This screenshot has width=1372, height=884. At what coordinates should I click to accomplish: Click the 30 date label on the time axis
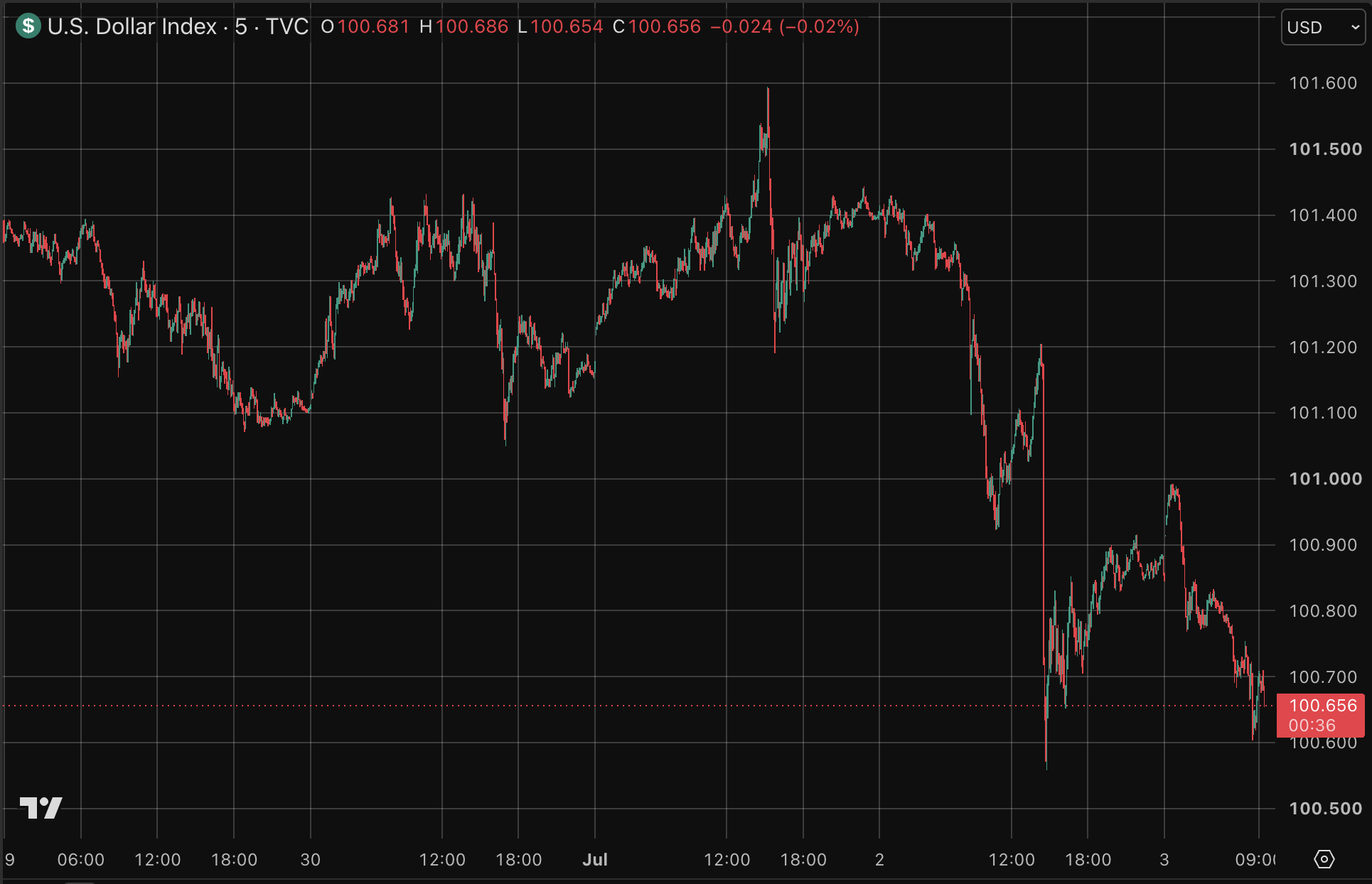(x=311, y=860)
